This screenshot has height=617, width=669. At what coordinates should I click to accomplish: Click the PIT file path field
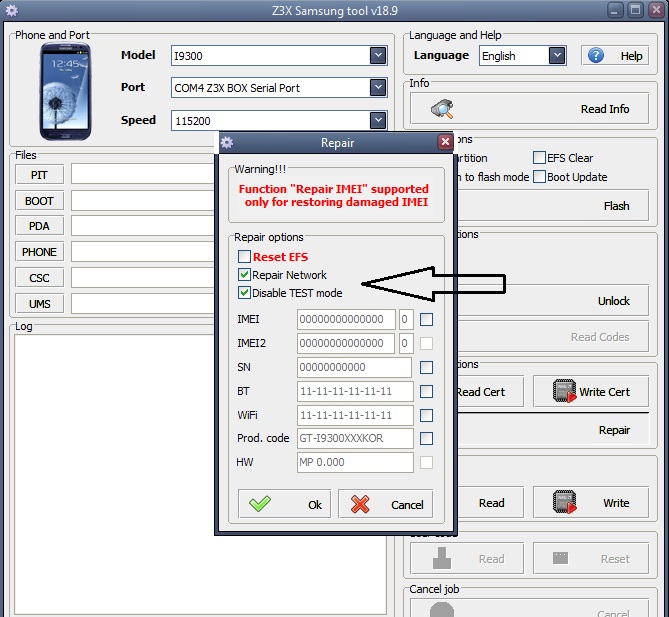tap(143, 174)
